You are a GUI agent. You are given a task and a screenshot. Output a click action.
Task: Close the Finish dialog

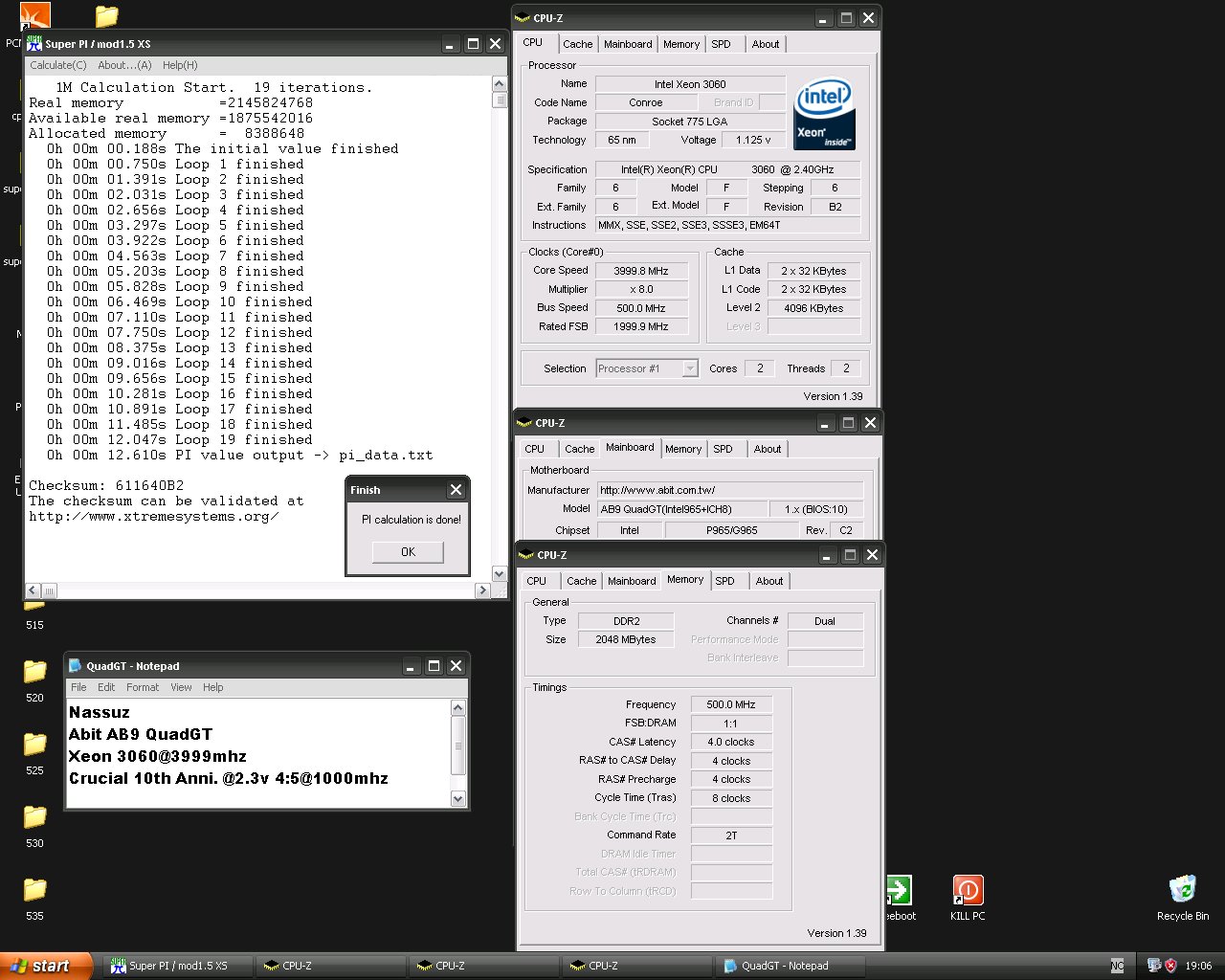coord(456,490)
